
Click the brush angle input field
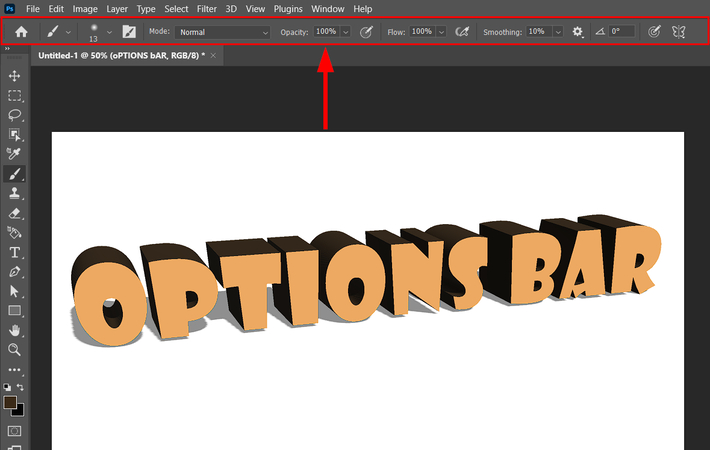tap(622, 32)
